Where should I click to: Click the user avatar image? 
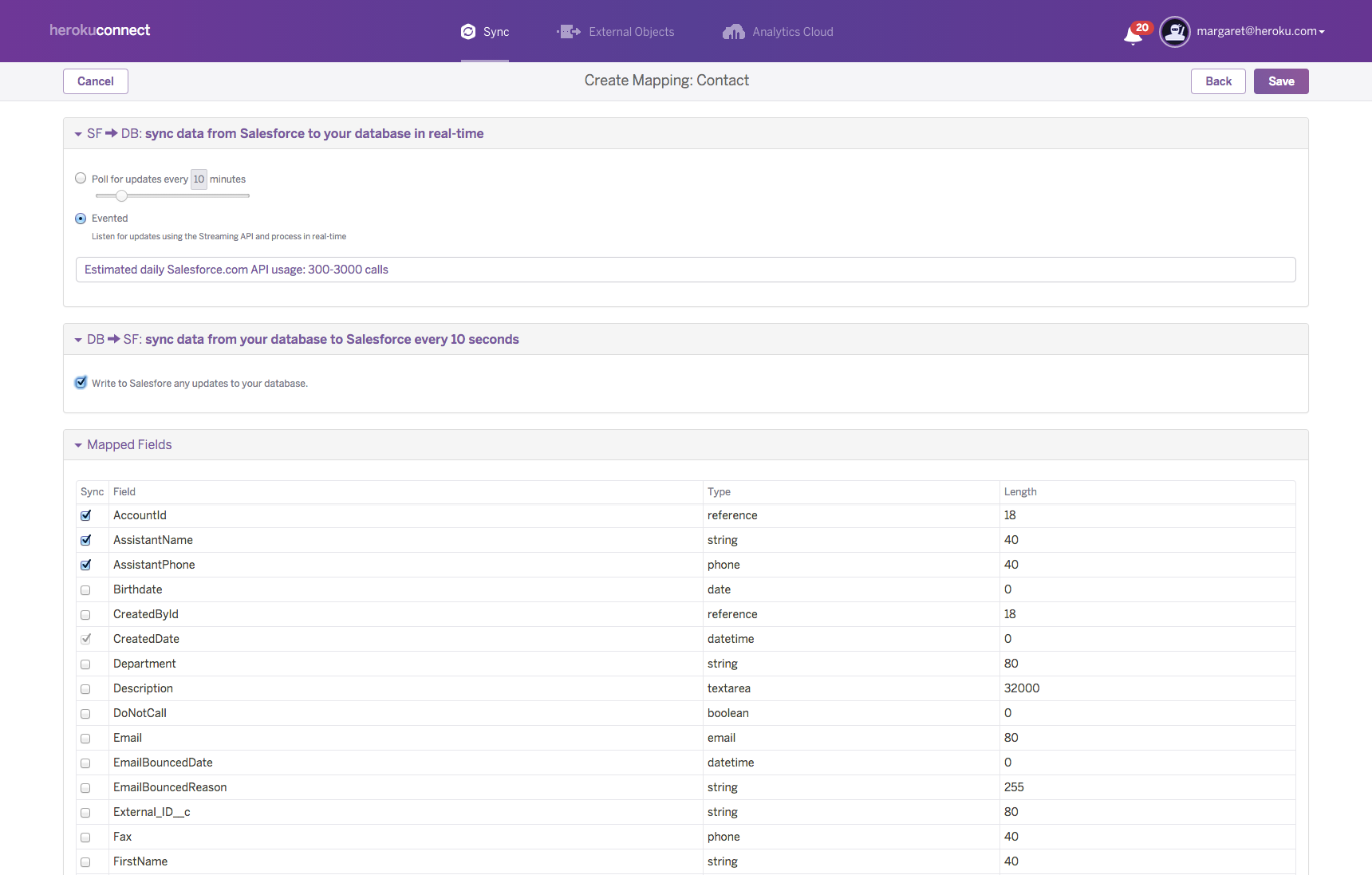[1174, 31]
